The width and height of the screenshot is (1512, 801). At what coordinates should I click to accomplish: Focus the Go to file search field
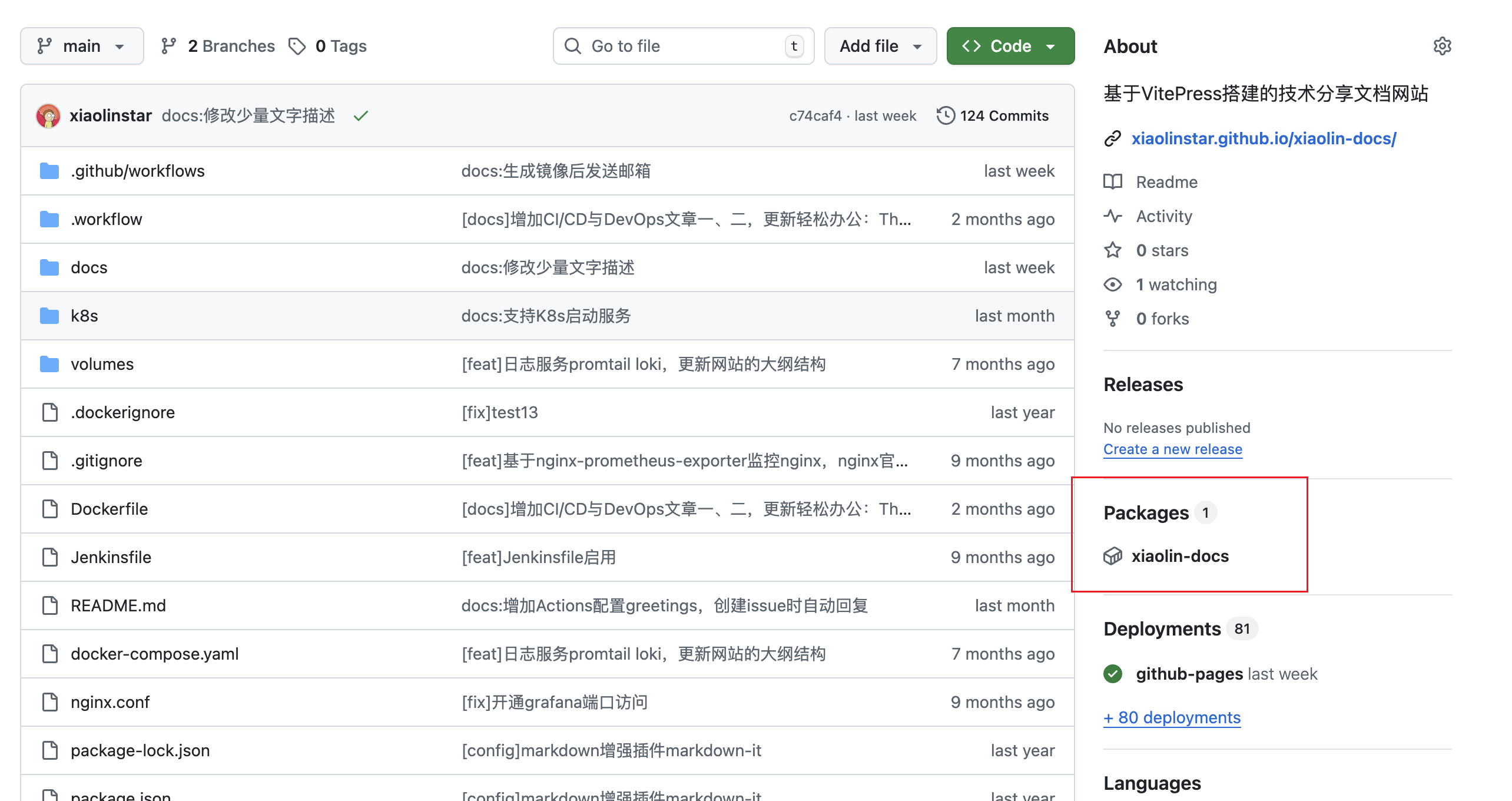pyautogui.click(x=683, y=46)
